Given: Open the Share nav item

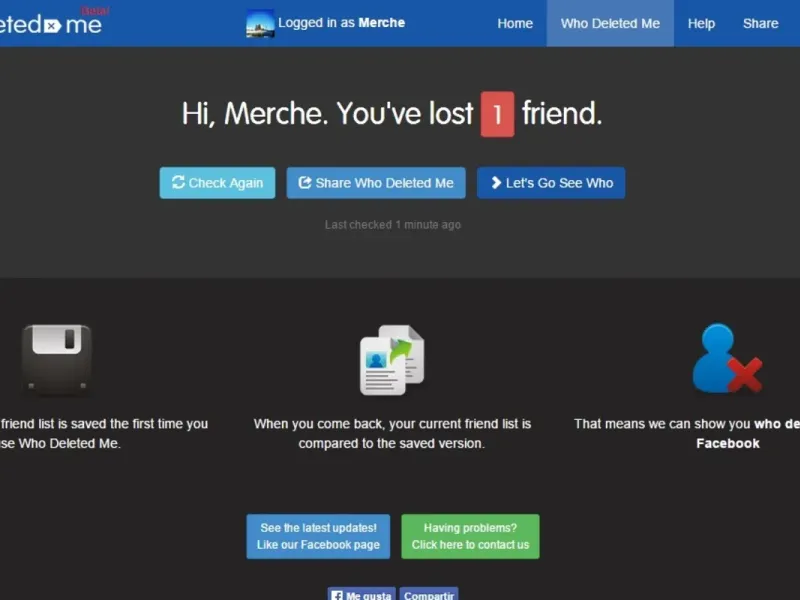Looking at the screenshot, I should (x=760, y=23).
